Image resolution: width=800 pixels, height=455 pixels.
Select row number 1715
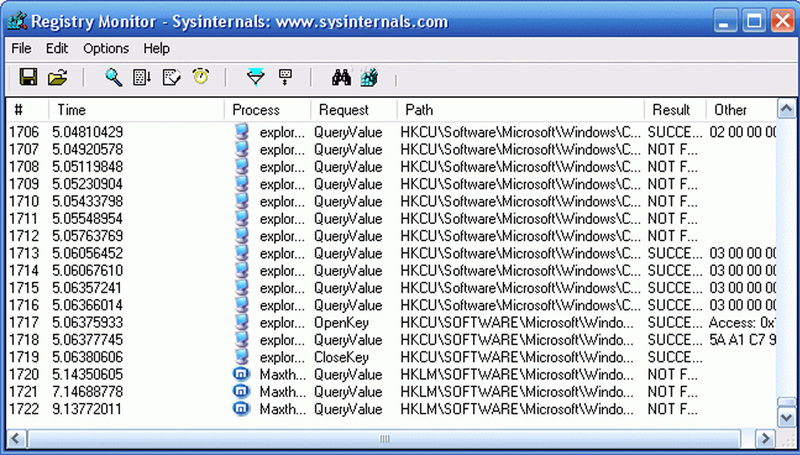[x=24, y=288]
